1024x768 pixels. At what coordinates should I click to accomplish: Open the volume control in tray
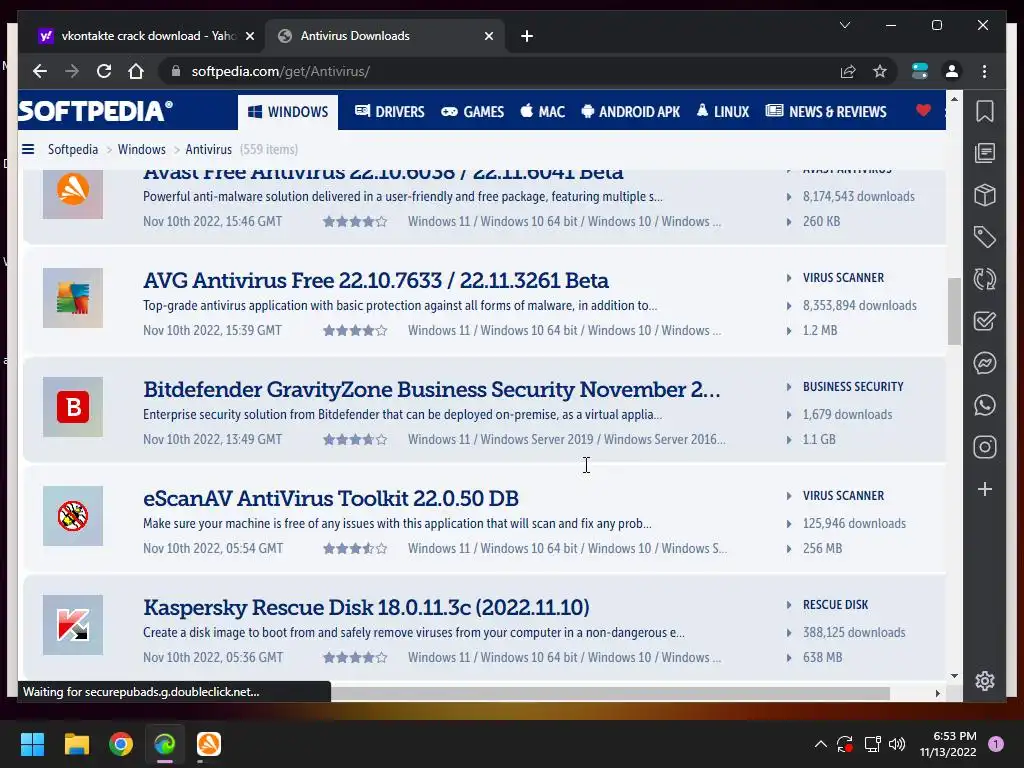tap(897, 744)
